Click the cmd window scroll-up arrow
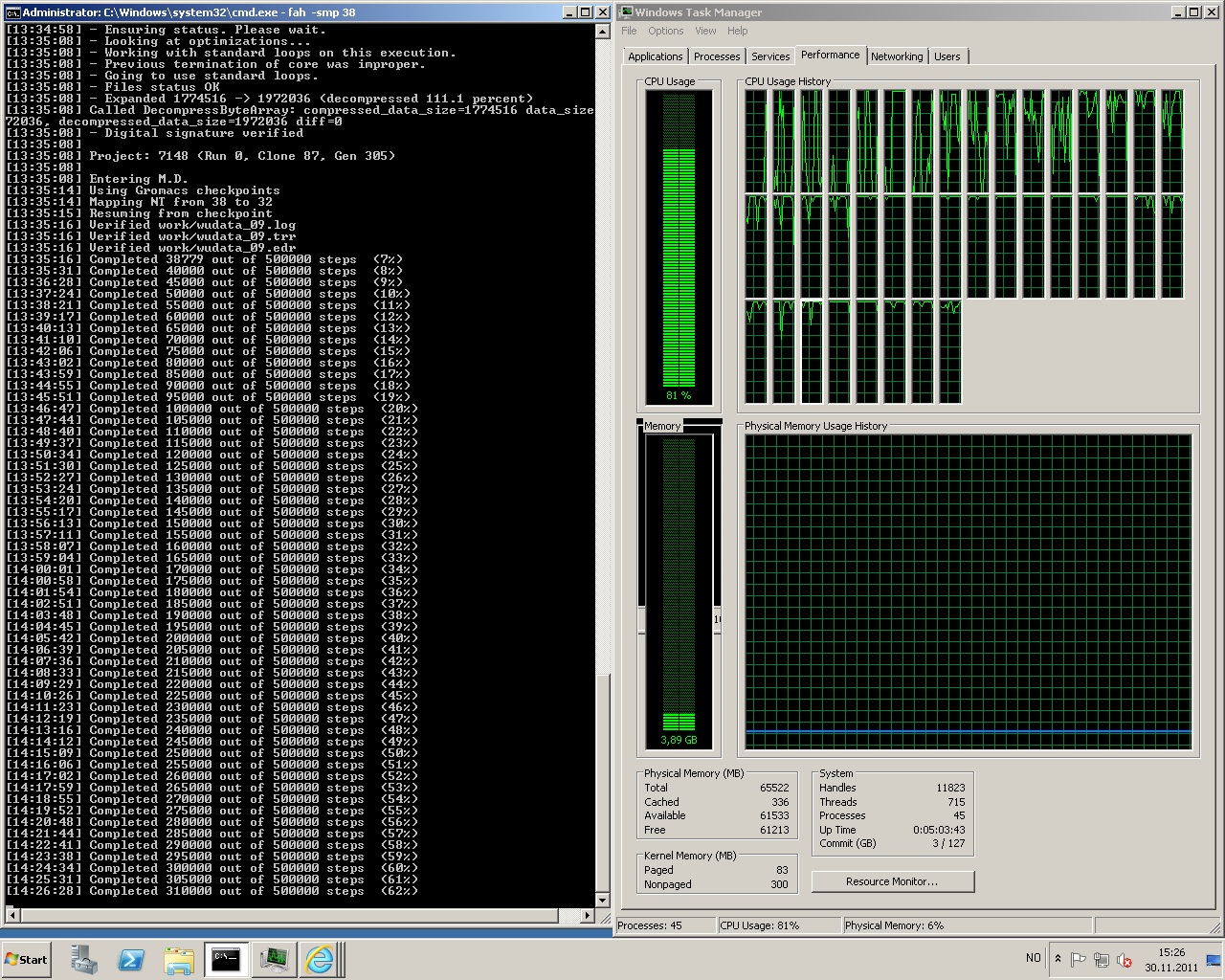The image size is (1225, 980). [x=603, y=32]
